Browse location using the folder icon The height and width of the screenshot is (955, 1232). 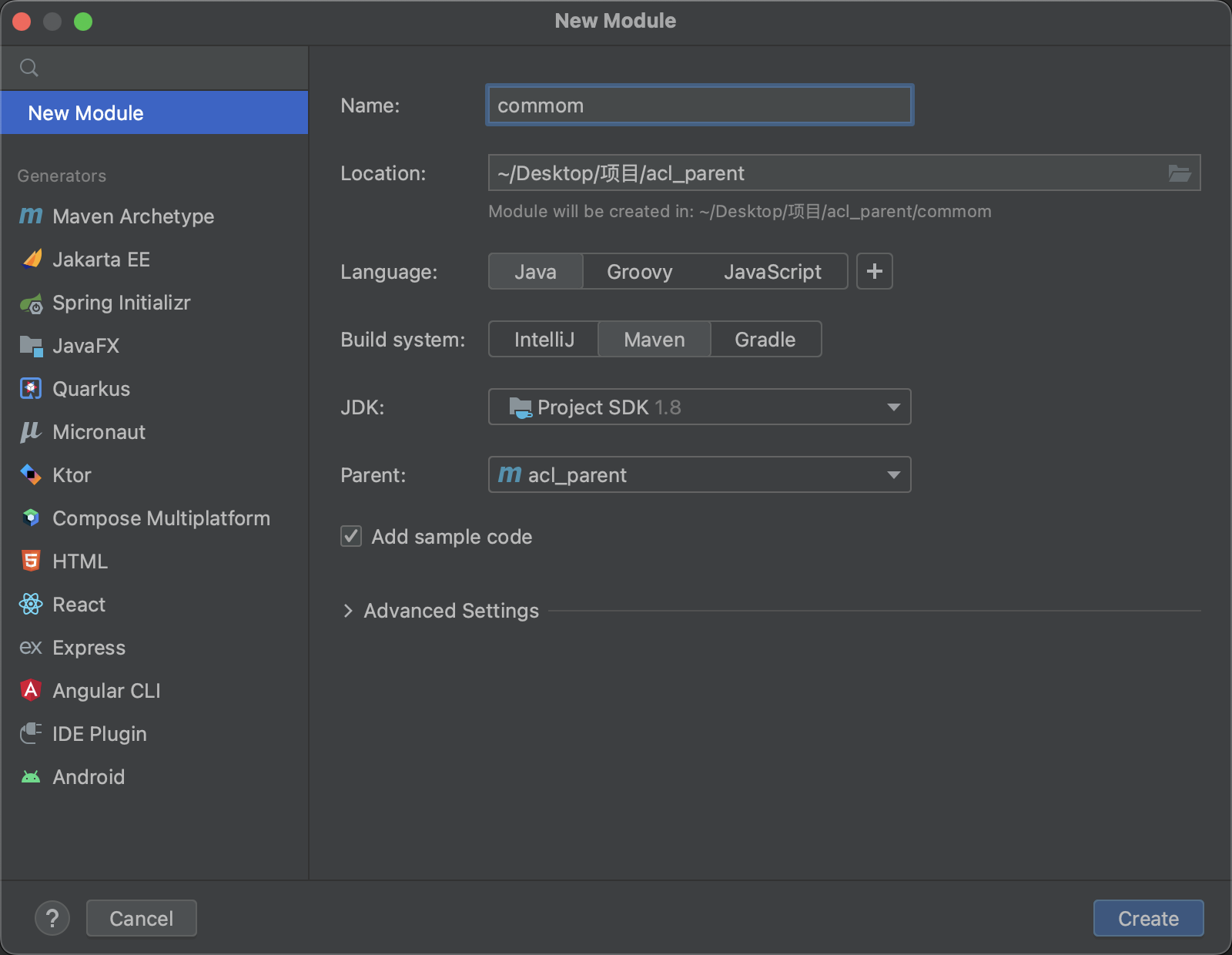1179,173
